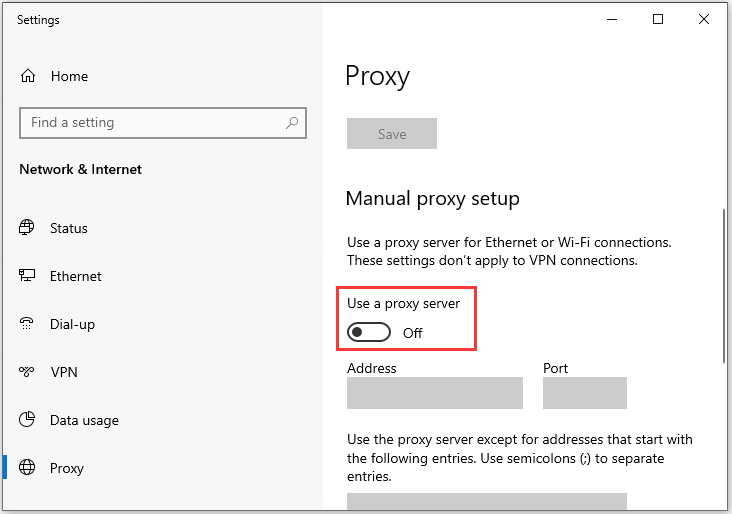Click the Home house icon
Screen dimensions: 732x514
tap(28, 76)
